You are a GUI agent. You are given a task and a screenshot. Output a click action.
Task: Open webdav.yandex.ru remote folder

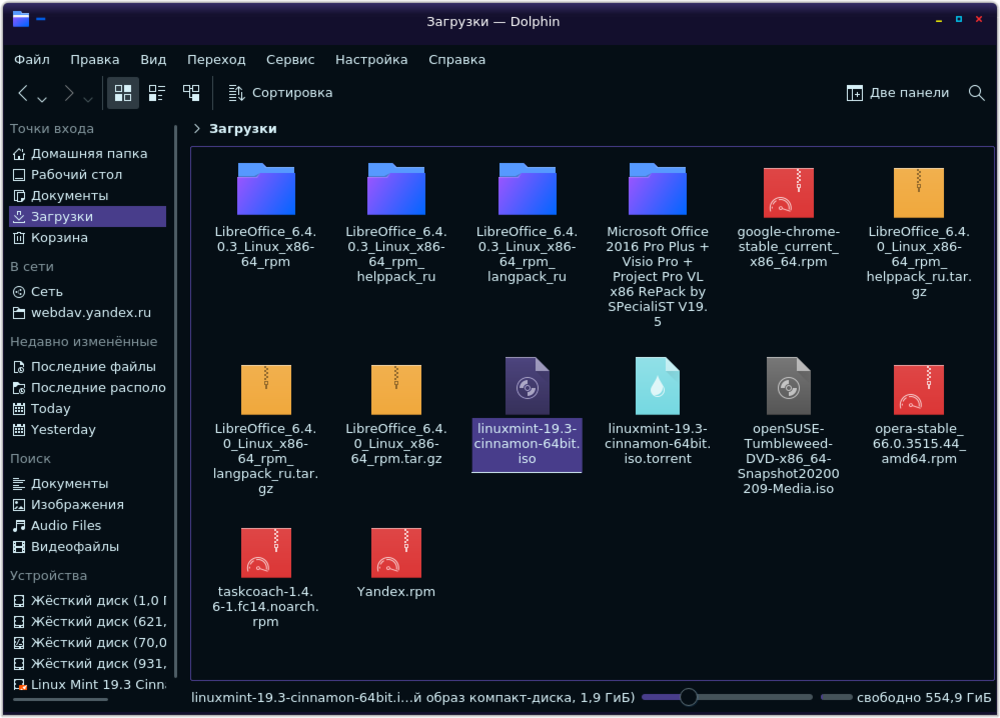tap(88, 313)
